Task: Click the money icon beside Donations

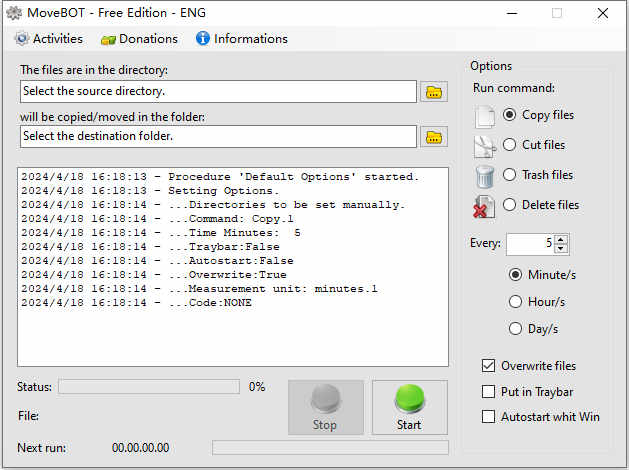Action: (108, 40)
